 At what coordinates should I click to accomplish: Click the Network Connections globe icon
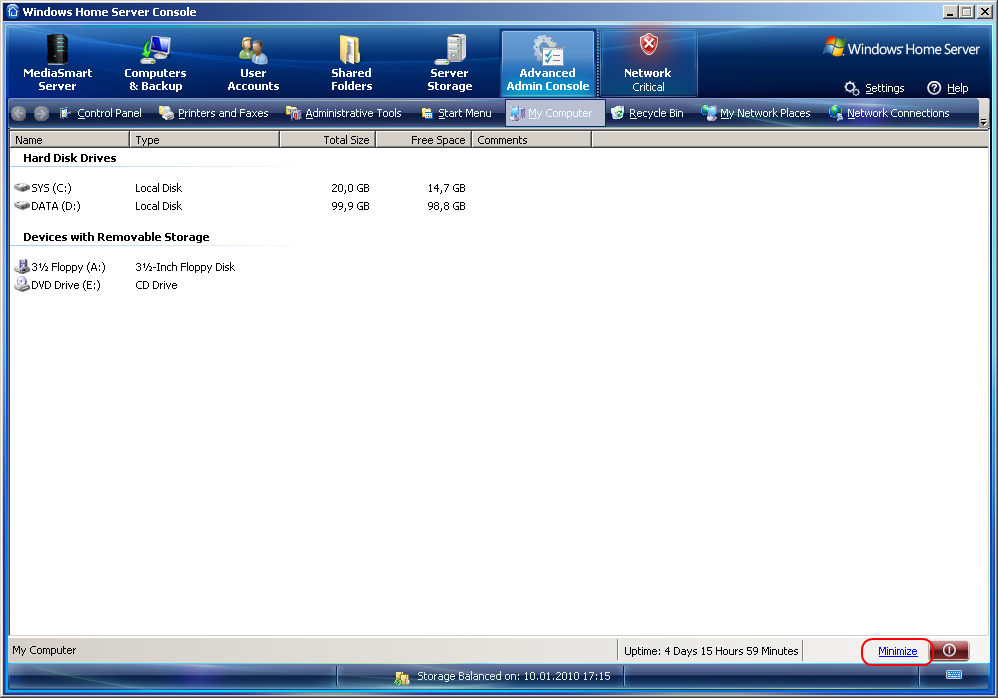pos(836,113)
